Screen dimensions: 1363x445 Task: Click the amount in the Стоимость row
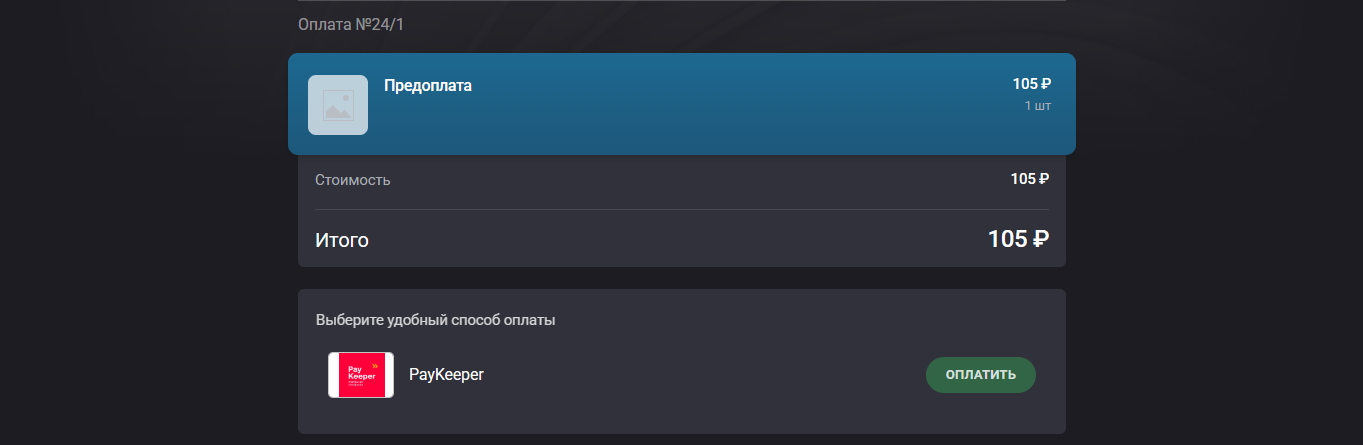pos(1029,179)
